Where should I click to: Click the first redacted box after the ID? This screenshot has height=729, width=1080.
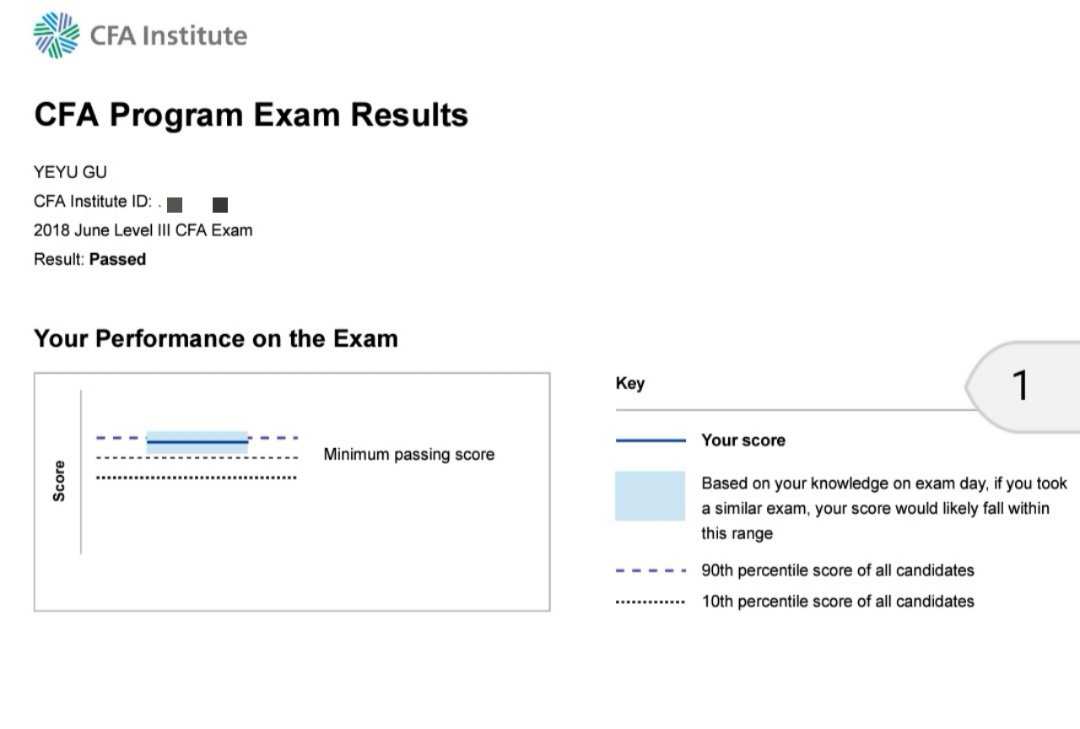175,205
